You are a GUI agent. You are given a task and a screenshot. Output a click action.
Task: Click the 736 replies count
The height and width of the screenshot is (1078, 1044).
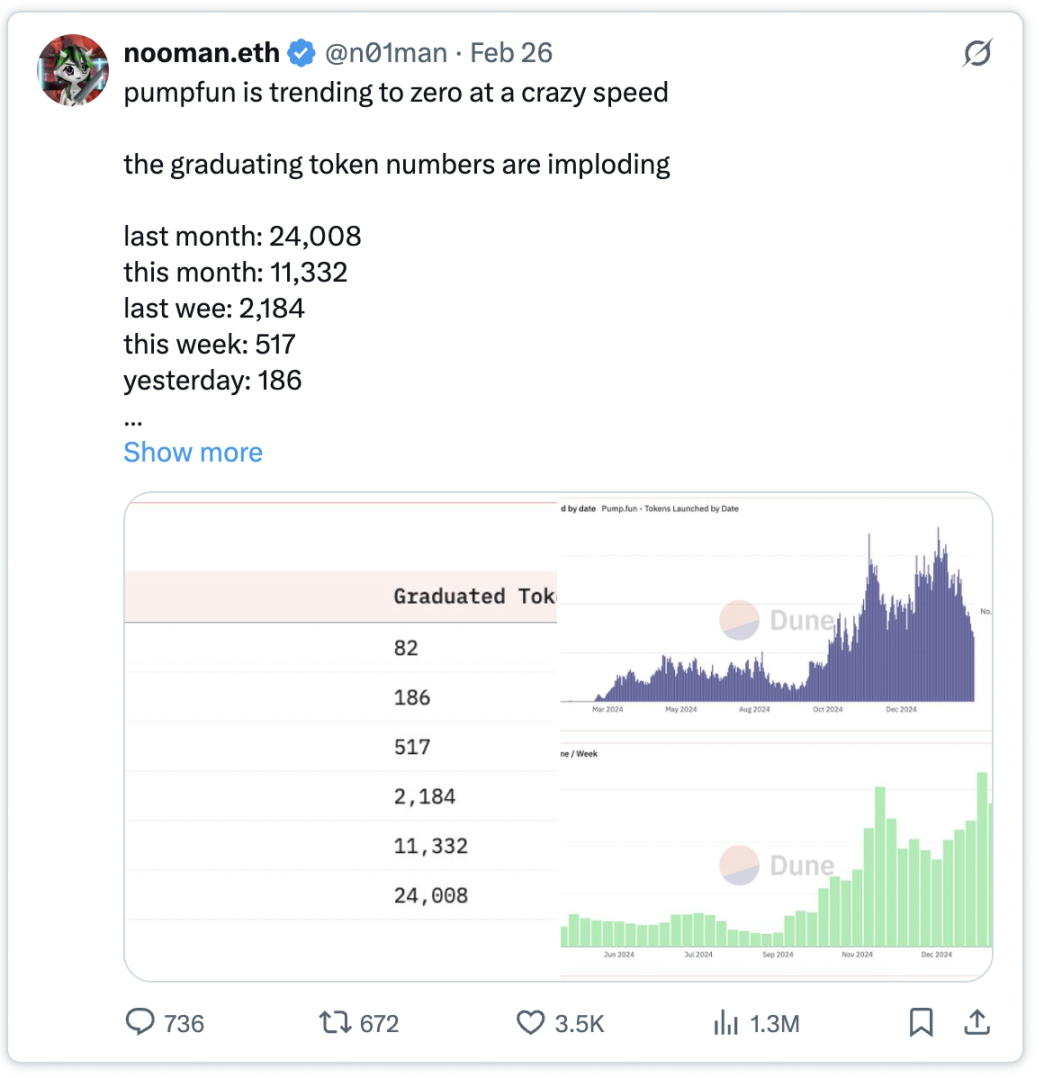click(184, 1024)
